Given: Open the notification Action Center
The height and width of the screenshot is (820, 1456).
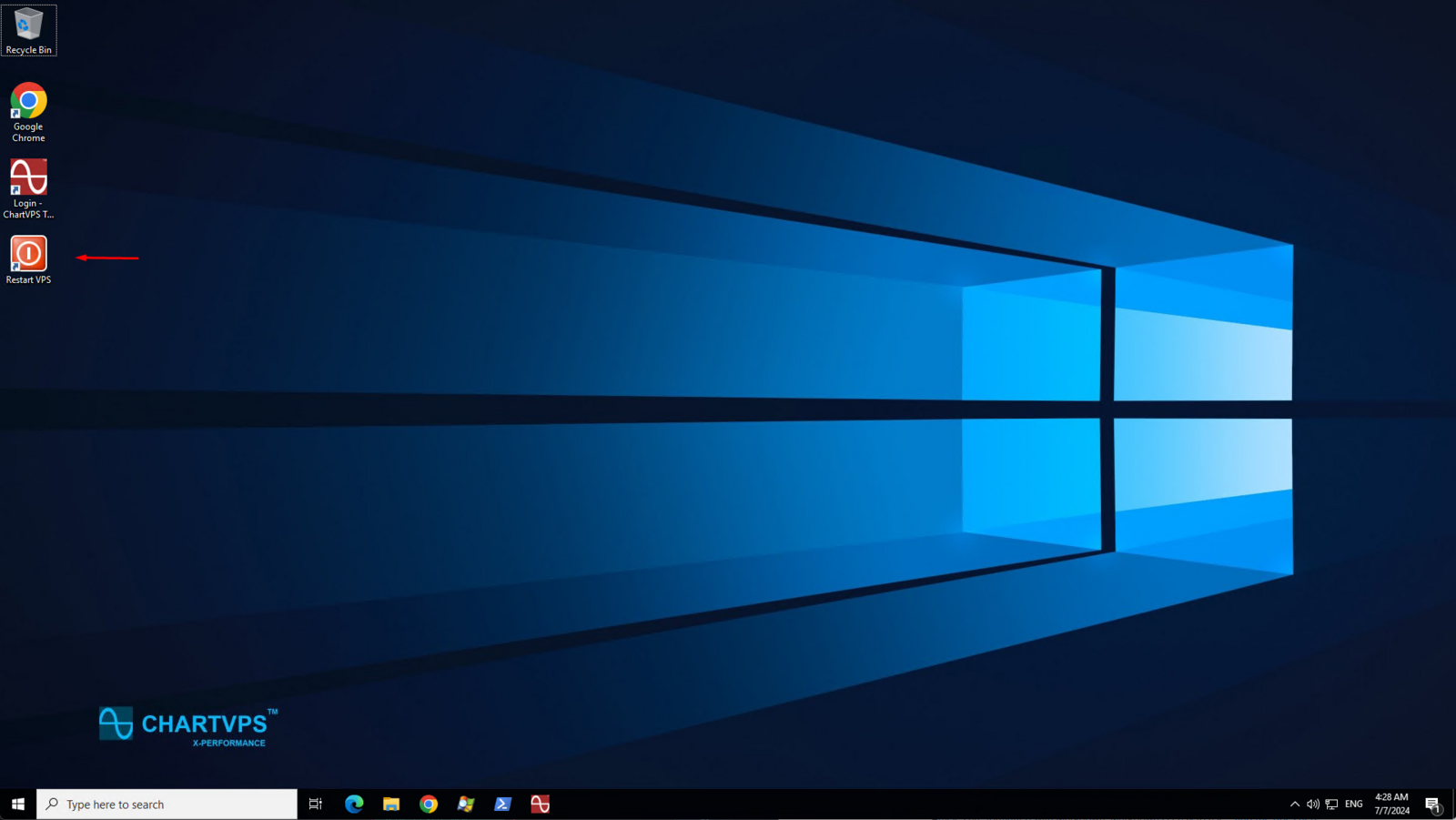Looking at the screenshot, I should tap(1432, 804).
